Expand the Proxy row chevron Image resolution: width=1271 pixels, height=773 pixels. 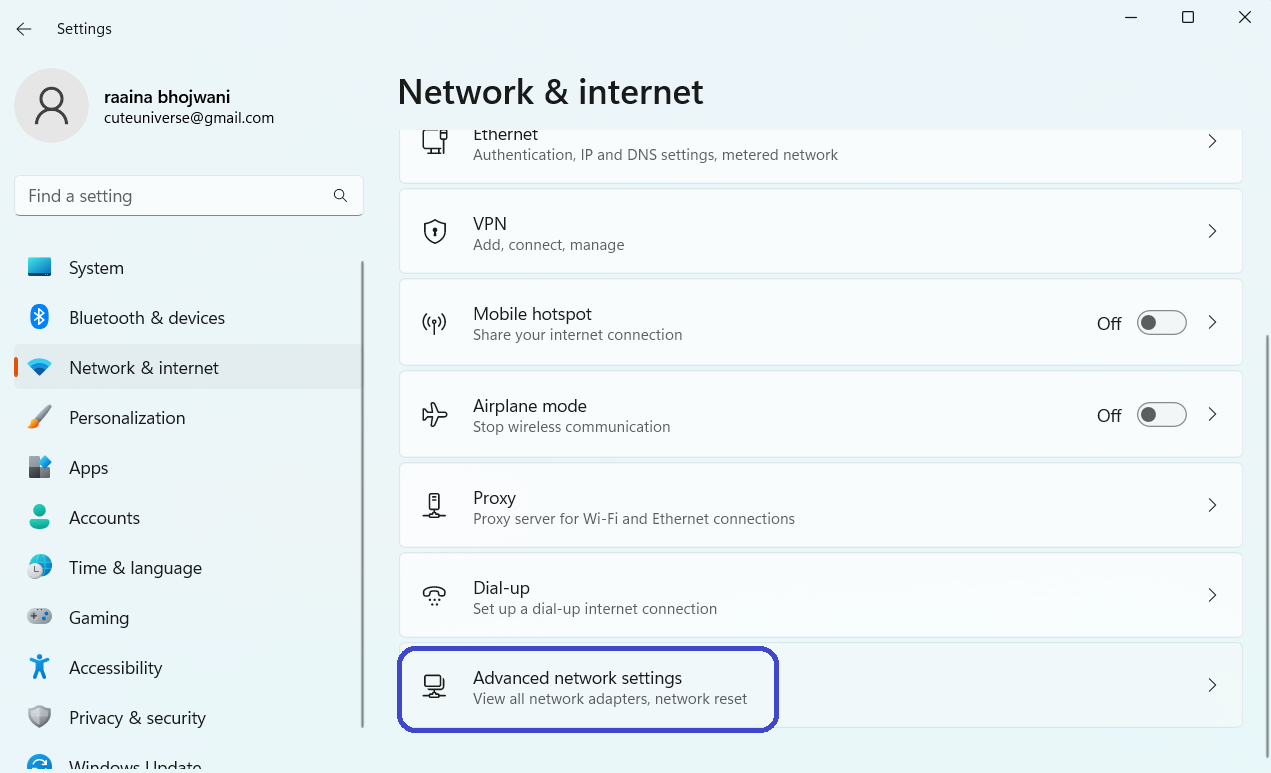point(1212,506)
